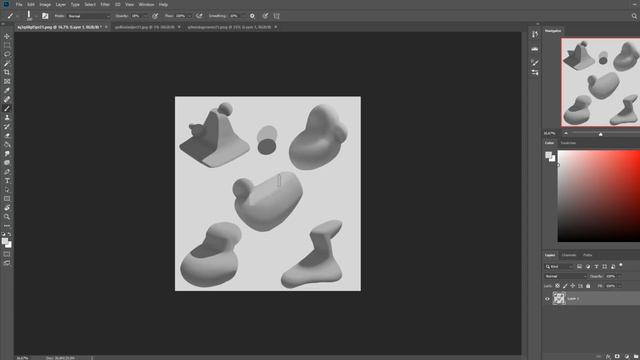Select the Eraser tool
This screenshot has width=640, height=360.
(7, 136)
